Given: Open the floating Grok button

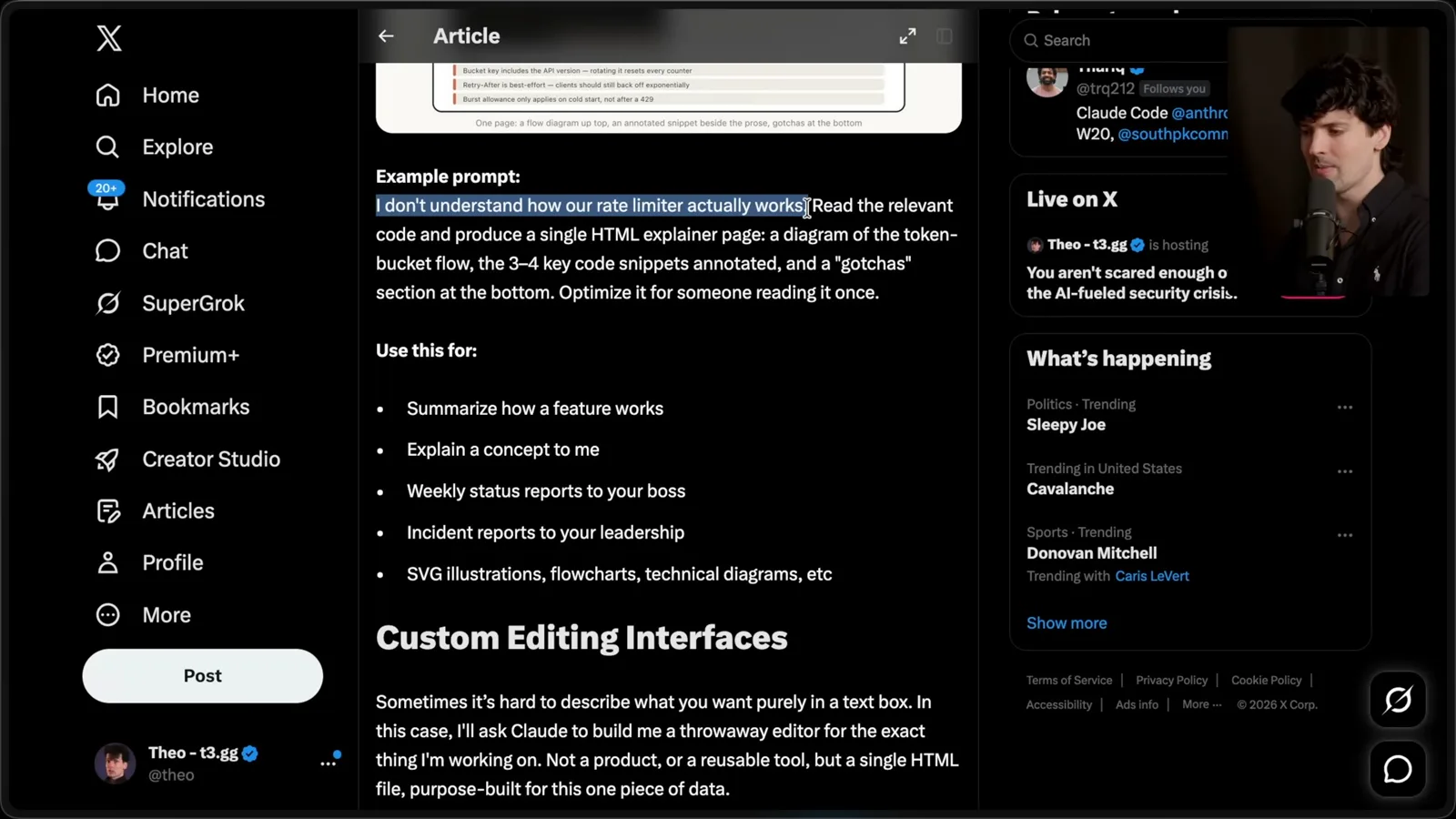Looking at the screenshot, I should [x=1398, y=700].
